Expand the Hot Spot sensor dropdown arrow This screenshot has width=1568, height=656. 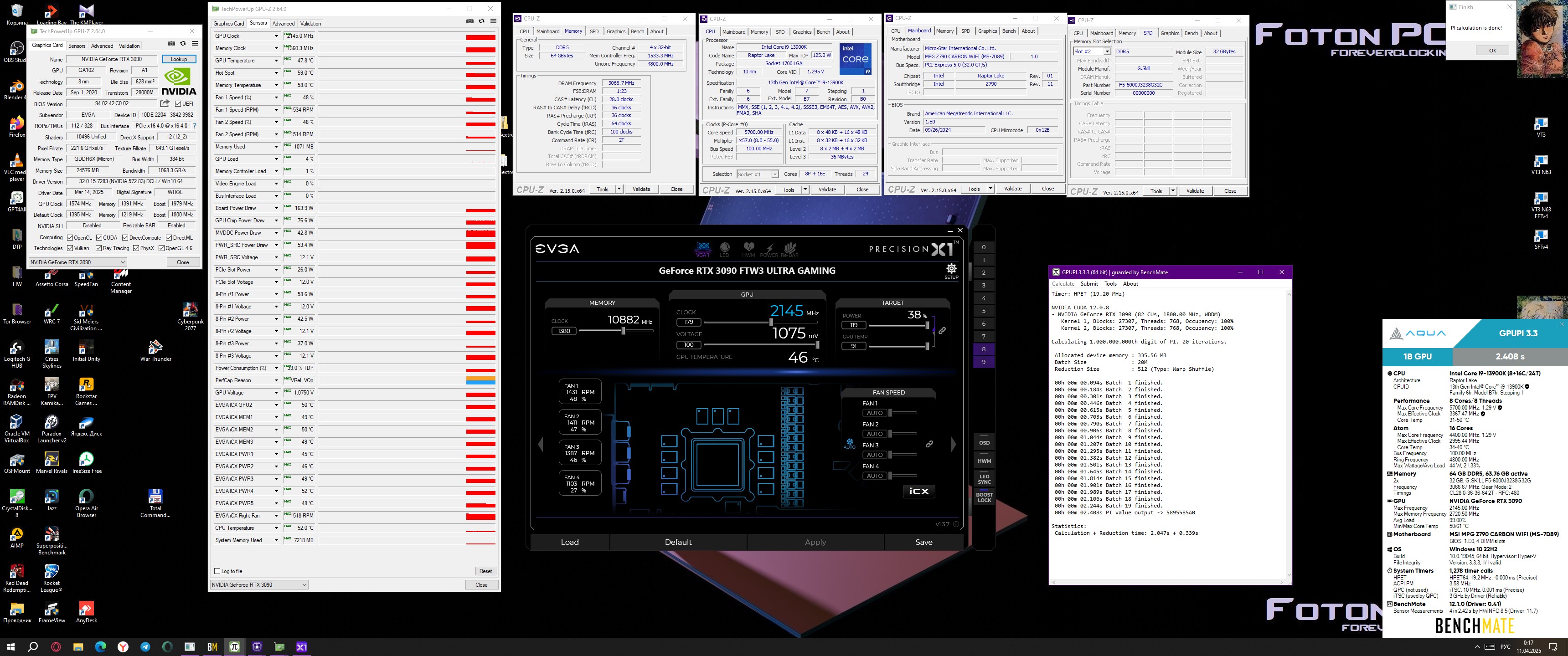[276, 73]
